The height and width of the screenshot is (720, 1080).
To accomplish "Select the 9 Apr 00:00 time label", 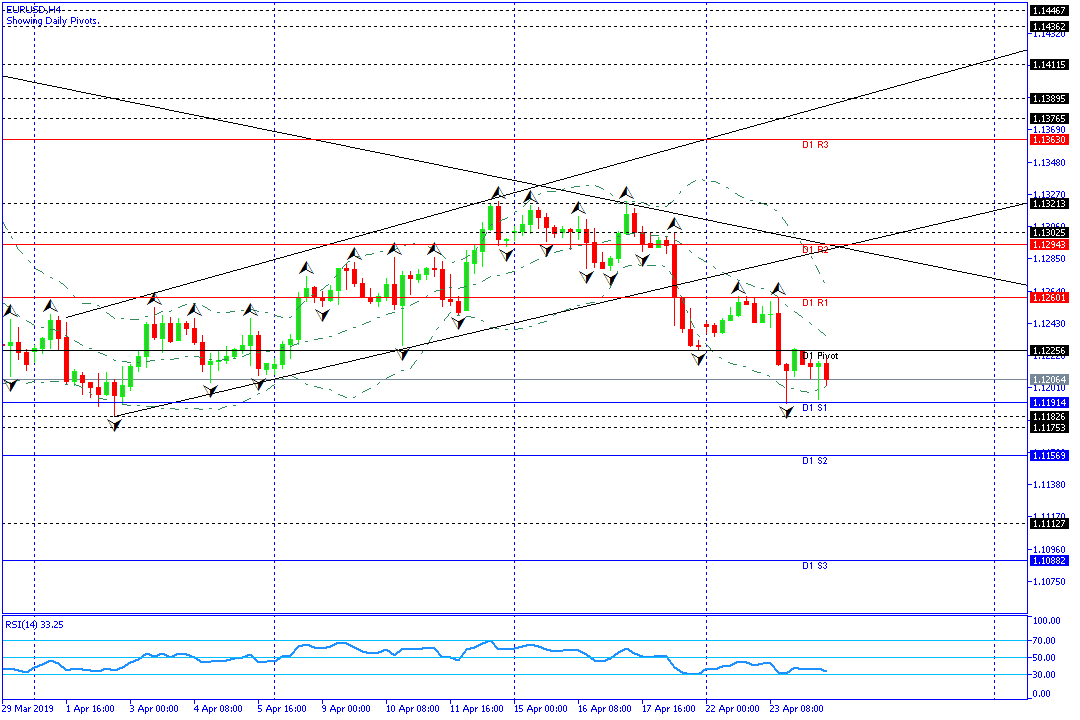I will pyautogui.click(x=346, y=708).
